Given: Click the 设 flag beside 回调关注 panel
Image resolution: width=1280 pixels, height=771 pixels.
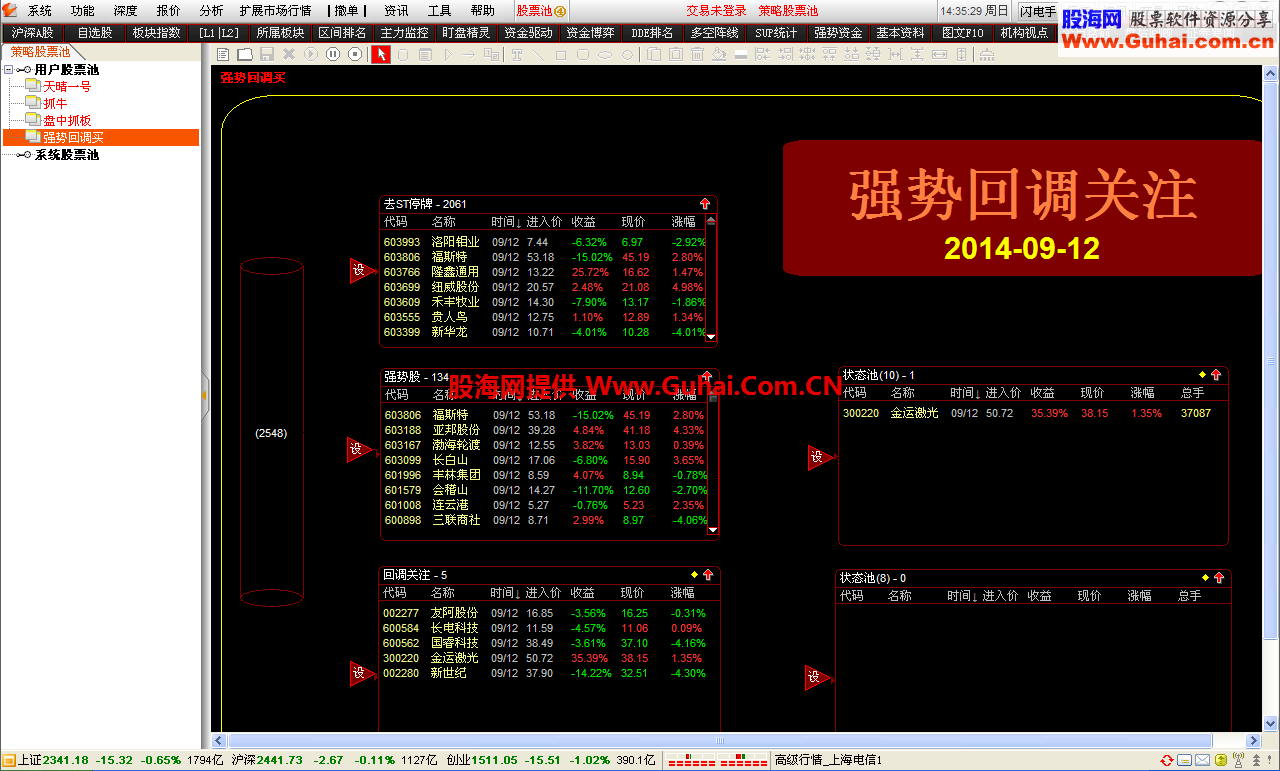Looking at the screenshot, I should click(x=360, y=673).
